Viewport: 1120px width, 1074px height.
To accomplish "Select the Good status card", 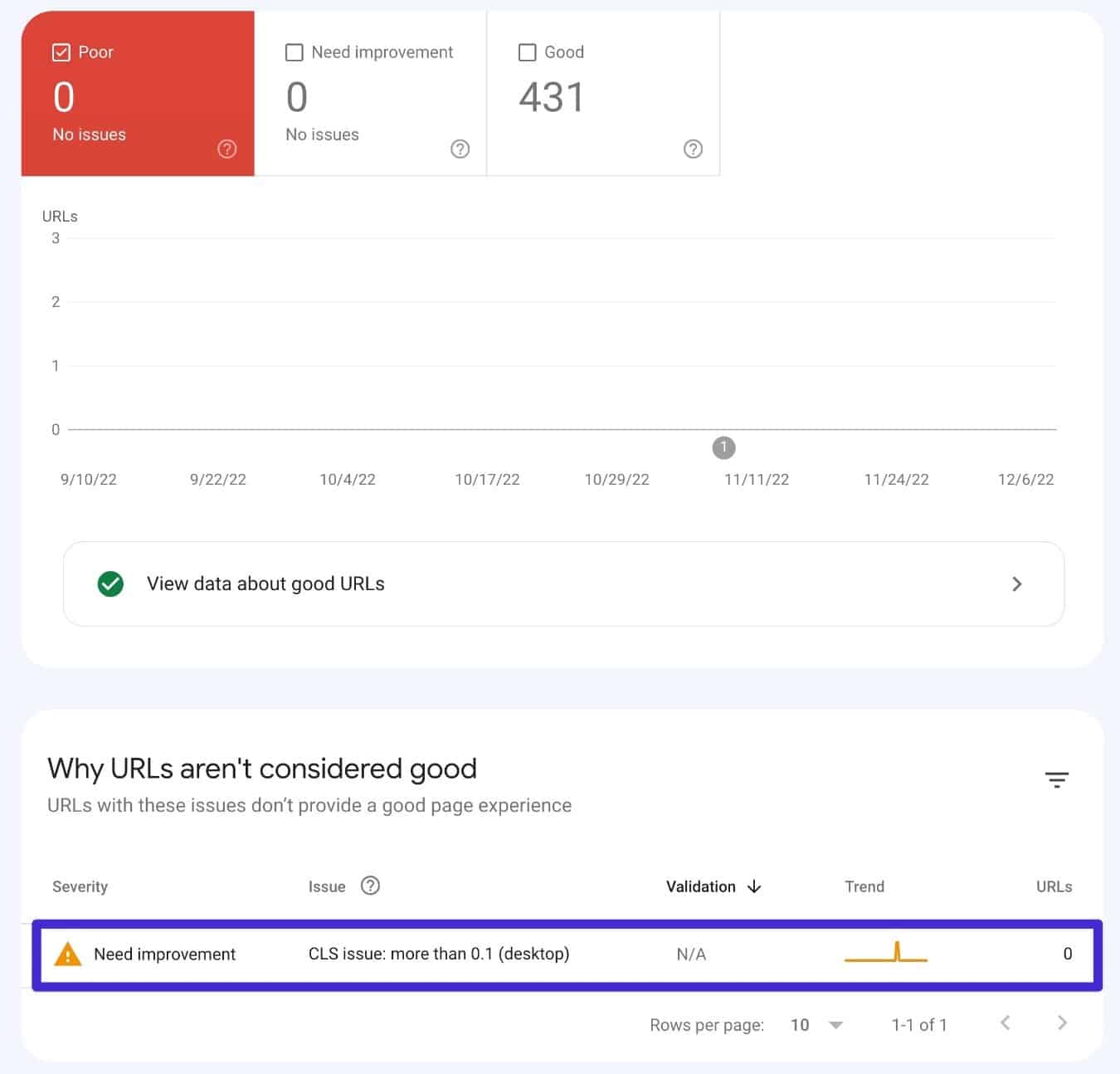I will pos(603,91).
